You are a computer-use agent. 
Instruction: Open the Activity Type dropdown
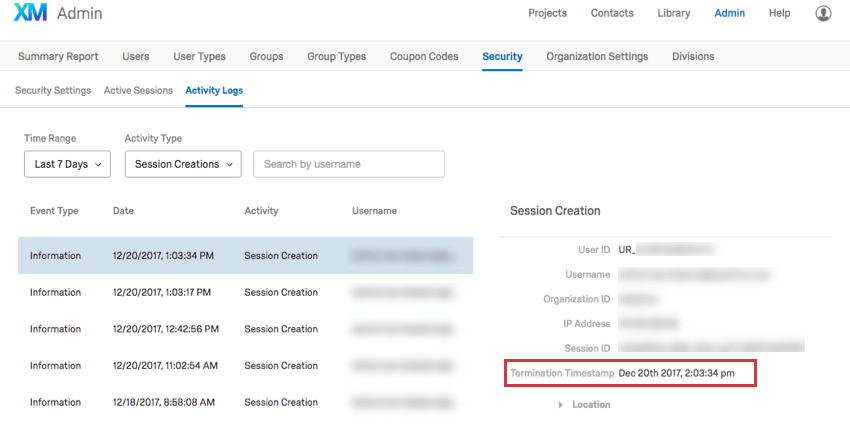click(x=183, y=164)
